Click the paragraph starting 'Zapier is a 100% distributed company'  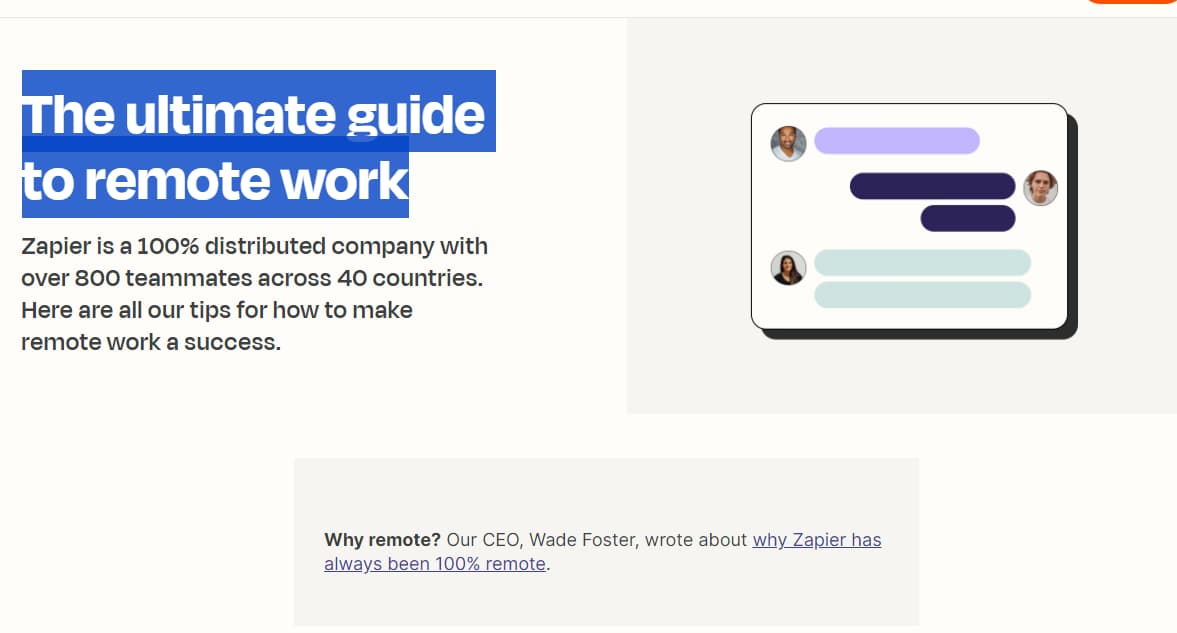click(254, 294)
